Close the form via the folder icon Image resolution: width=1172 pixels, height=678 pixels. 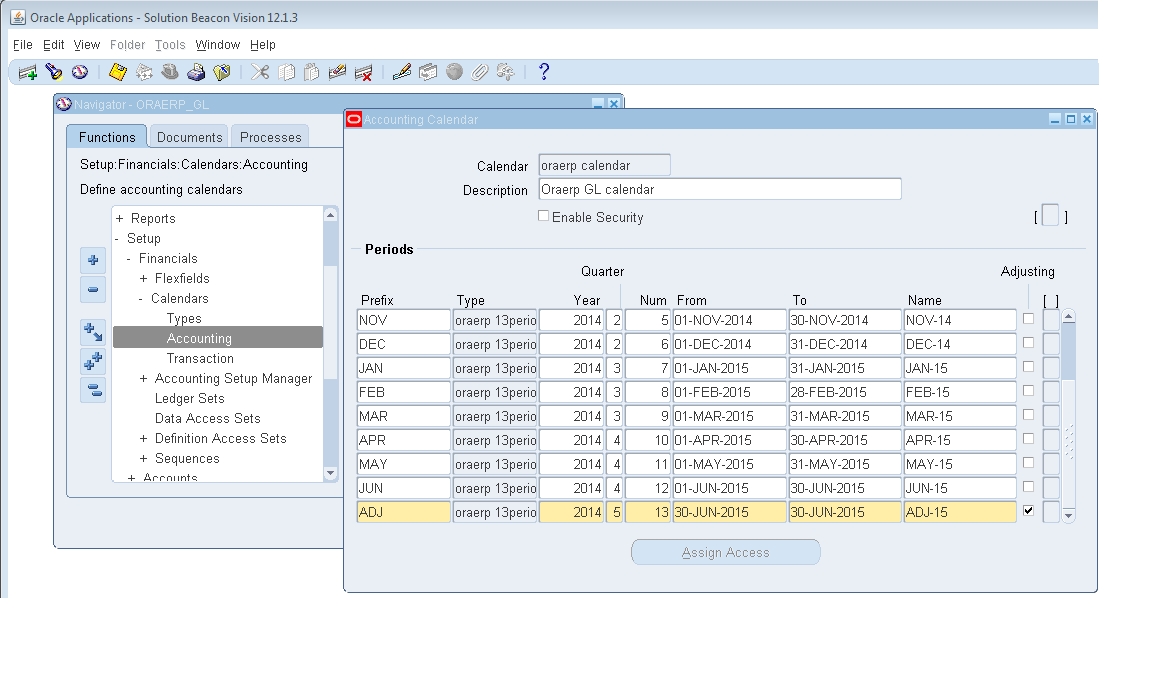222,72
